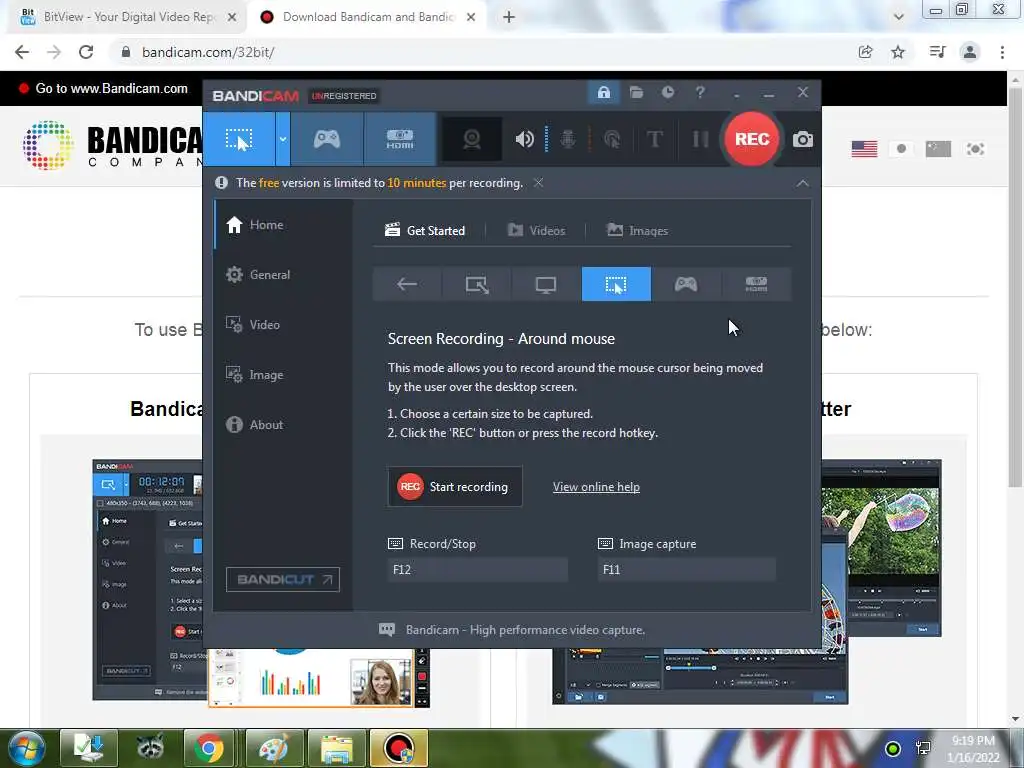This screenshot has height=768, width=1024.
Task: Open Bandicam from the taskbar
Action: 399,748
